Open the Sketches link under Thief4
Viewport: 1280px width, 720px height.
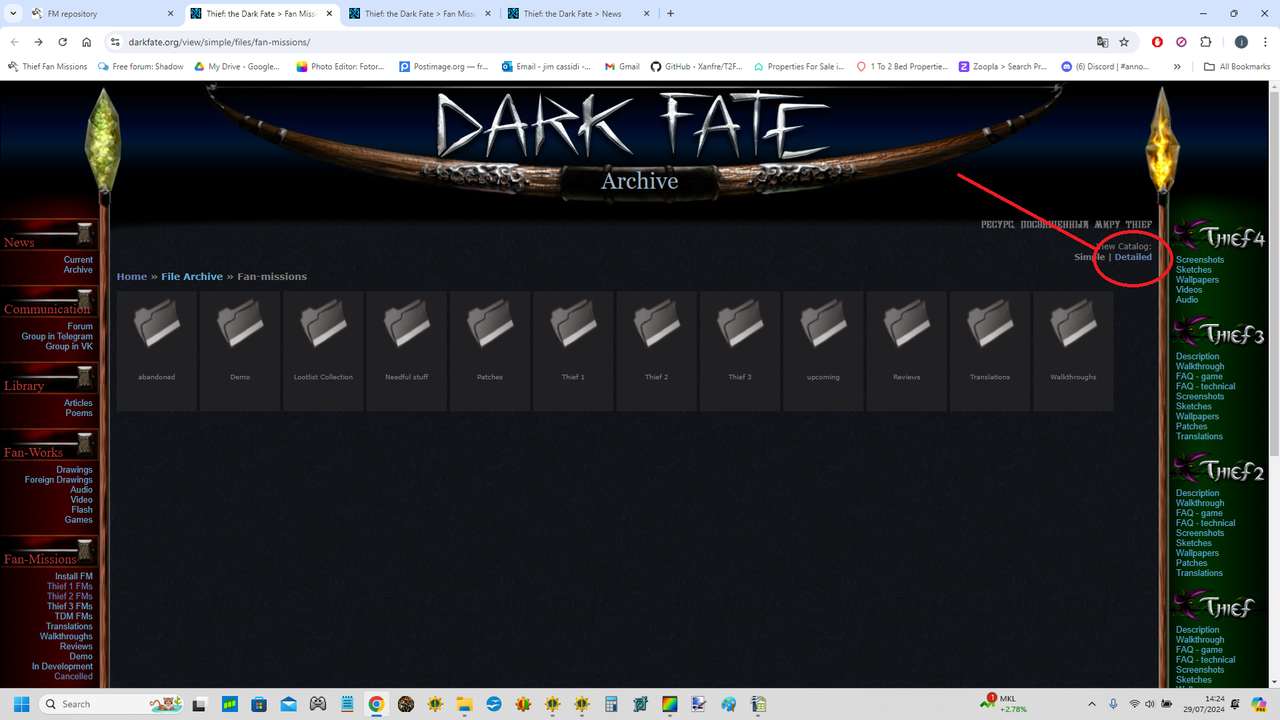(1194, 270)
